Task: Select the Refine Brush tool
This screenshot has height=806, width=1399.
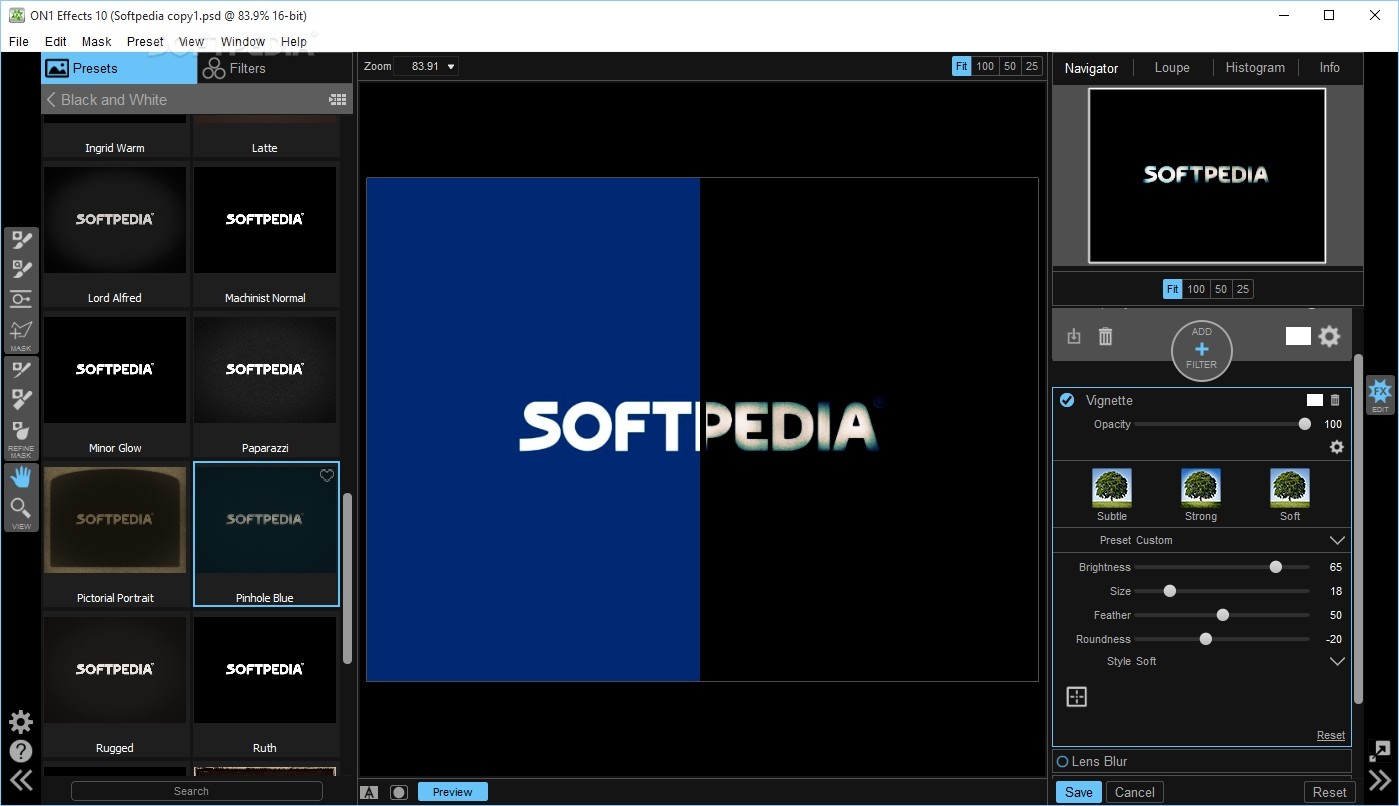Action: (x=21, y=371)
